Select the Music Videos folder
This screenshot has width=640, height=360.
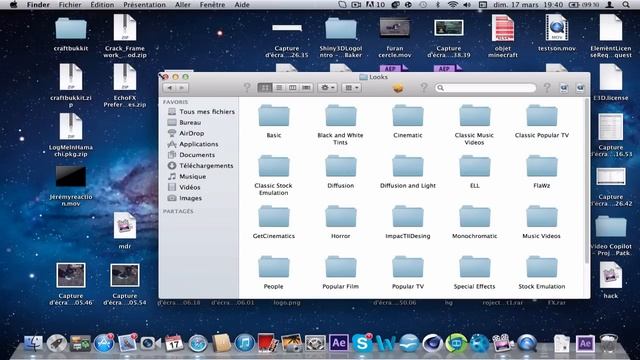tap(542, 217)
